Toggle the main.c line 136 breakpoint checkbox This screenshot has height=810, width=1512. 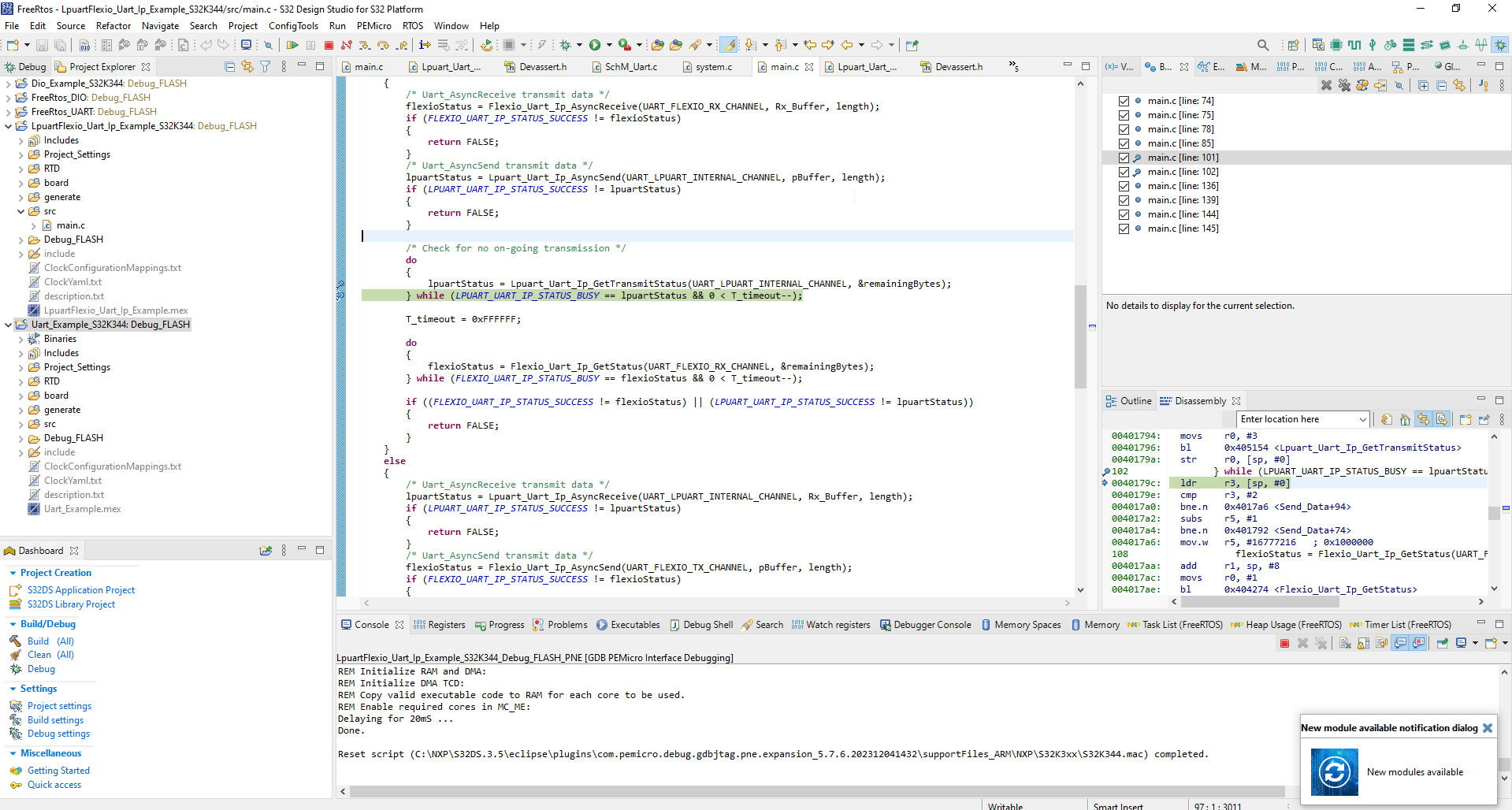click(1124, 186)
